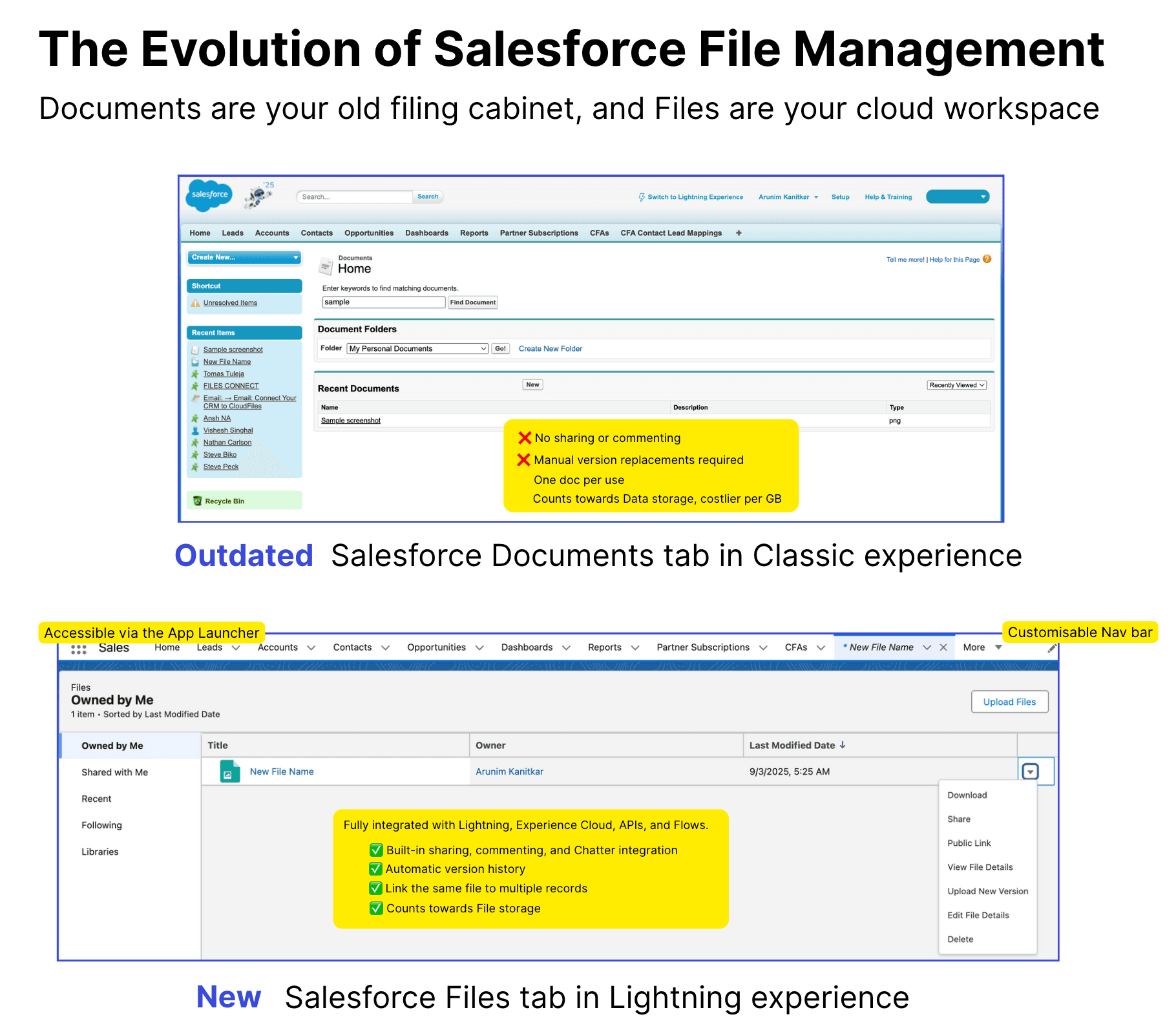1176x1030 pixels.
Task: Select Delete from the file menu
Action: tap(960, 940)
